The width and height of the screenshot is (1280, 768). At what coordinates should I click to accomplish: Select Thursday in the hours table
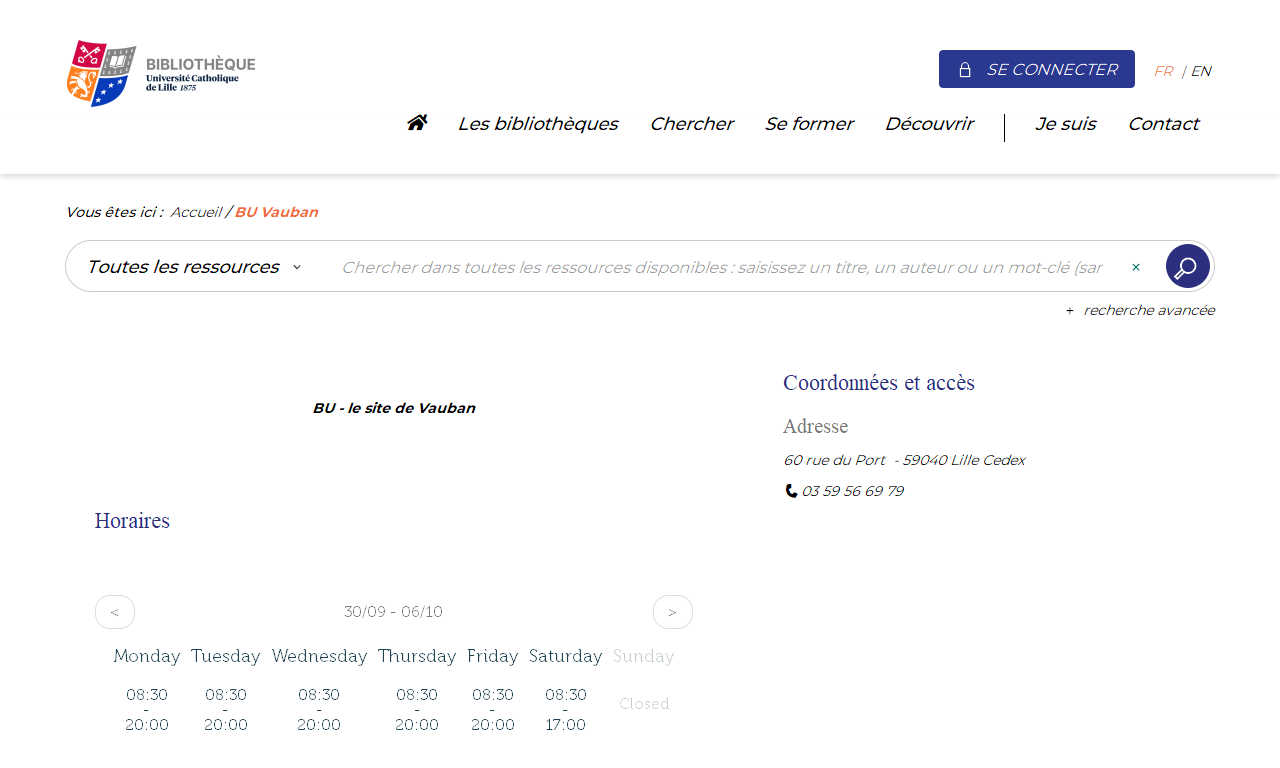coord(417,656)
